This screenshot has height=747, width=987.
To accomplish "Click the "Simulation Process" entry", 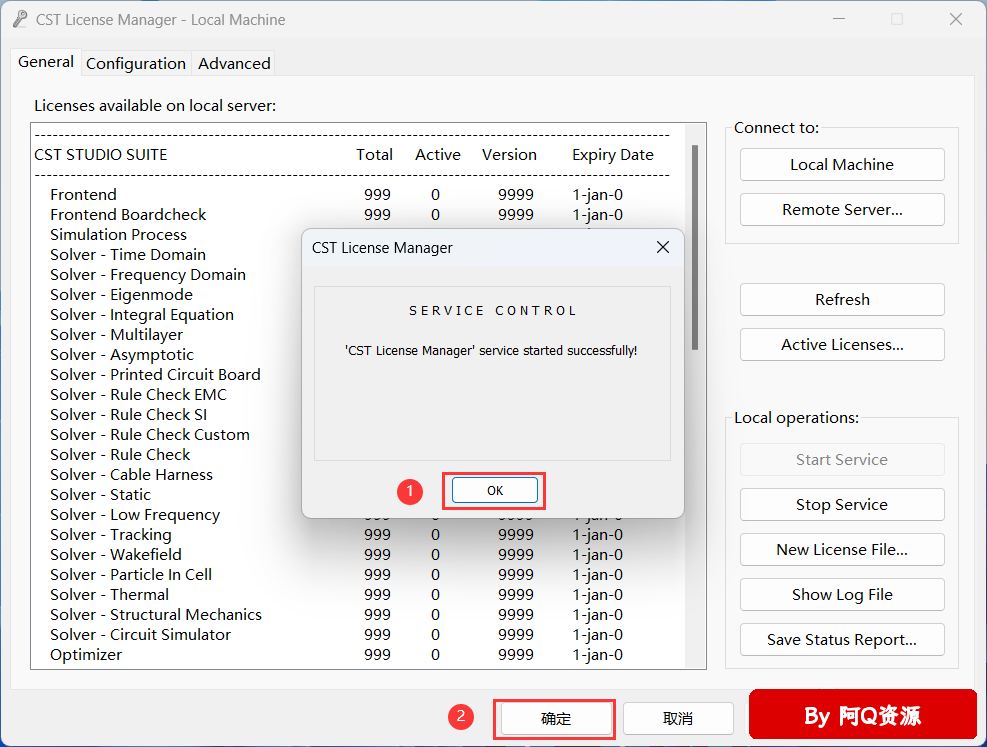I will point(118,235).
